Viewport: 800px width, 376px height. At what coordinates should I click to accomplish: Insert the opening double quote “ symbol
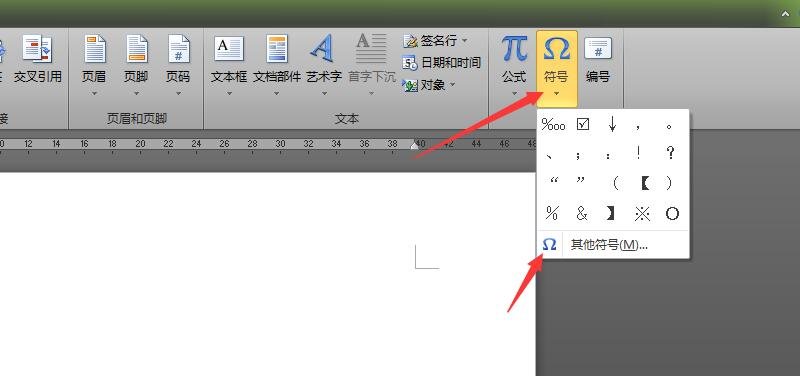[x=554, y=181]
